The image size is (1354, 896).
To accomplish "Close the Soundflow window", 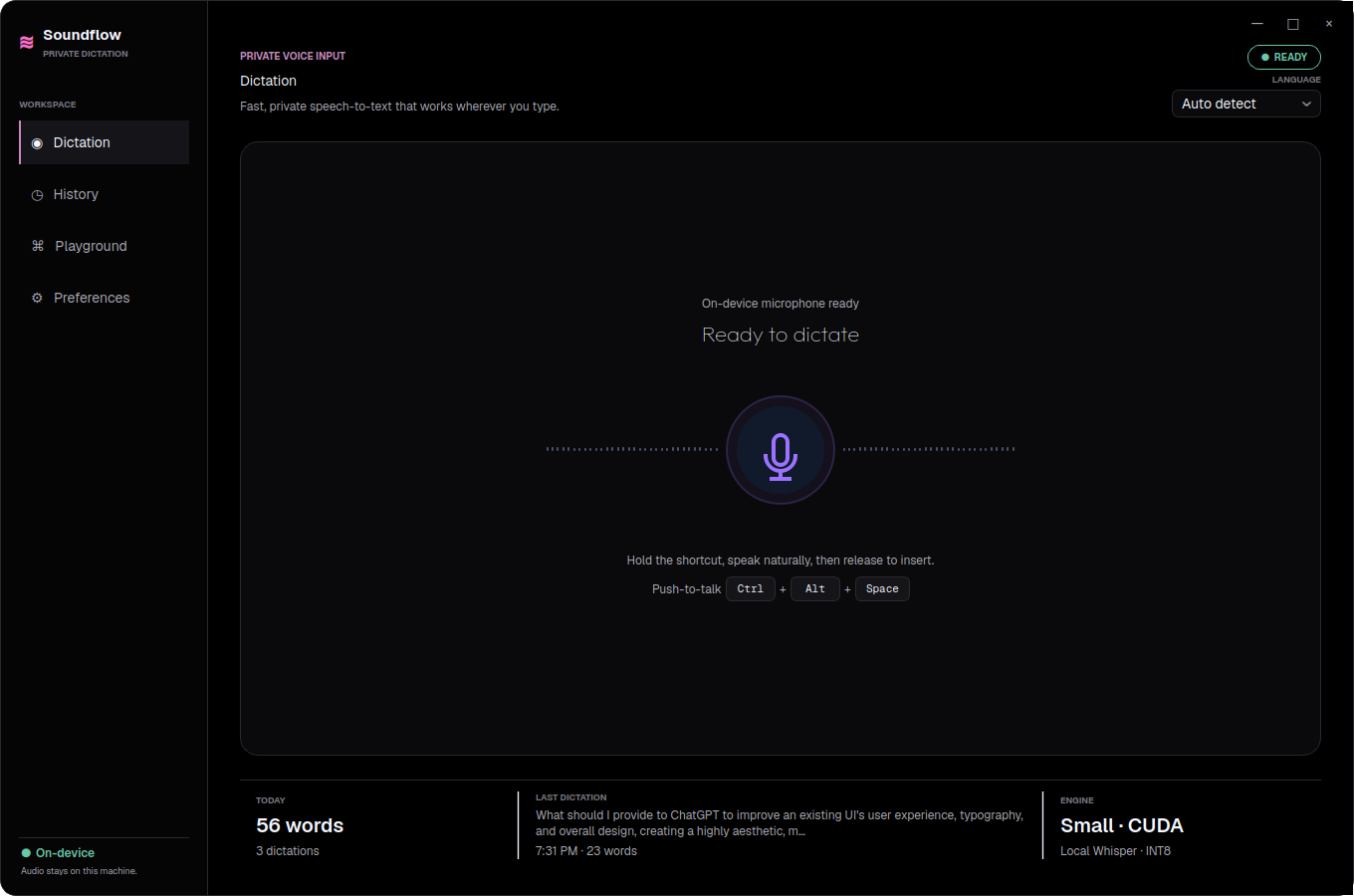I will [x=1329, y=24].
